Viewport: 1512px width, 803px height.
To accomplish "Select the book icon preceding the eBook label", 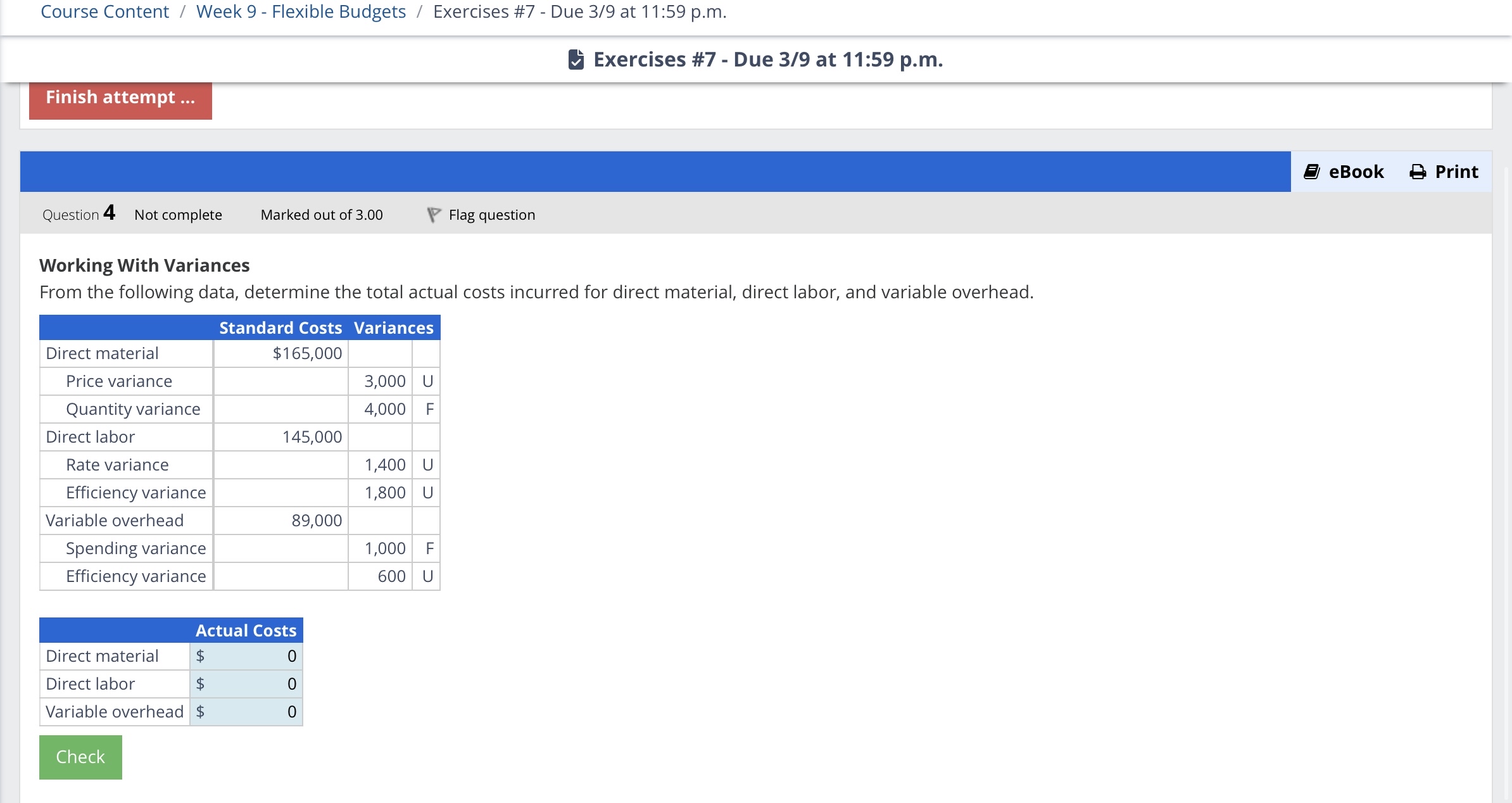I will 1312,171.
